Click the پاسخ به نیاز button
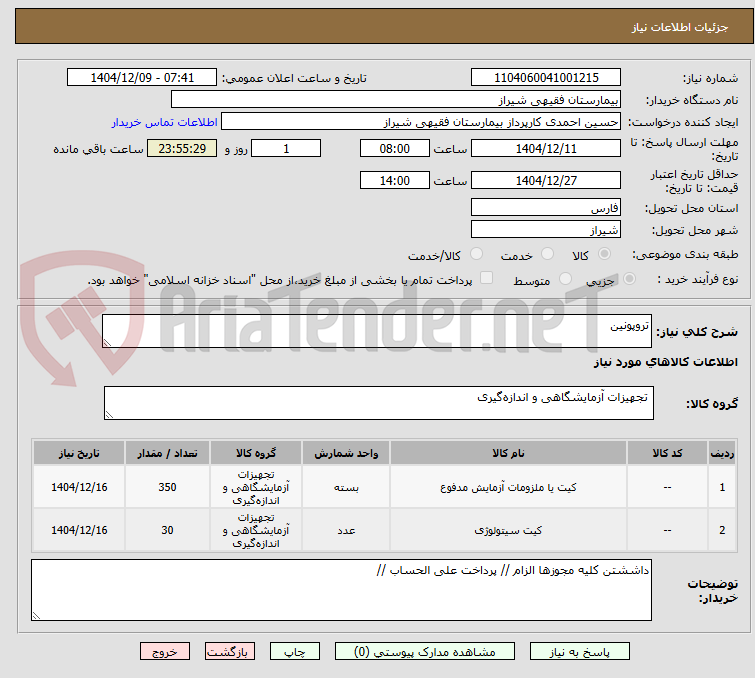Viewport: 755px width, 678px height. click(579, 652)
